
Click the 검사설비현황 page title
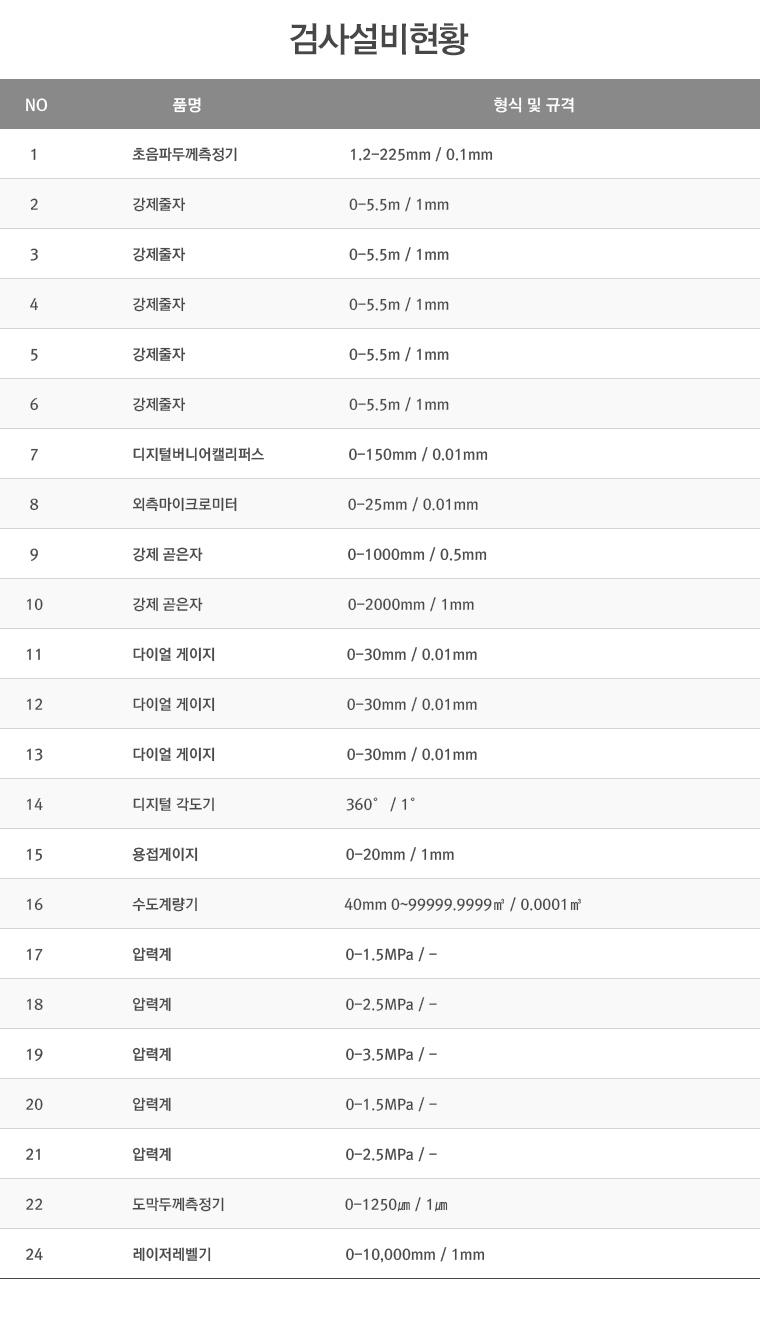pos(379,40)
